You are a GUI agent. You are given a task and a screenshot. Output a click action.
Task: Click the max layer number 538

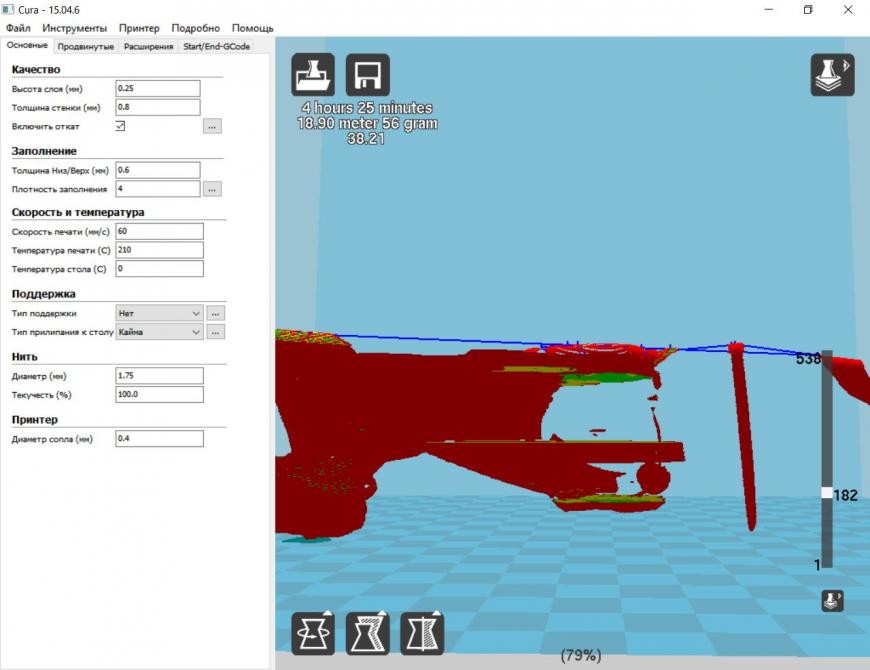(x=808, y=359)
